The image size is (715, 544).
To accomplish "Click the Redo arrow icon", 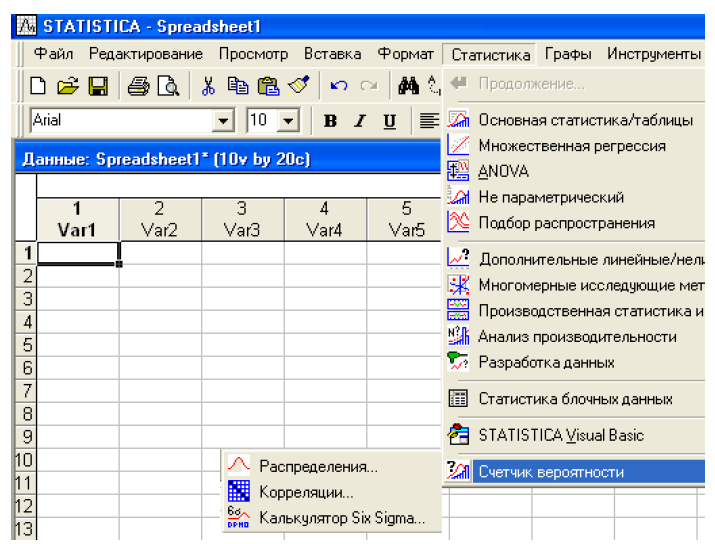I will click(x=368, y=86).
